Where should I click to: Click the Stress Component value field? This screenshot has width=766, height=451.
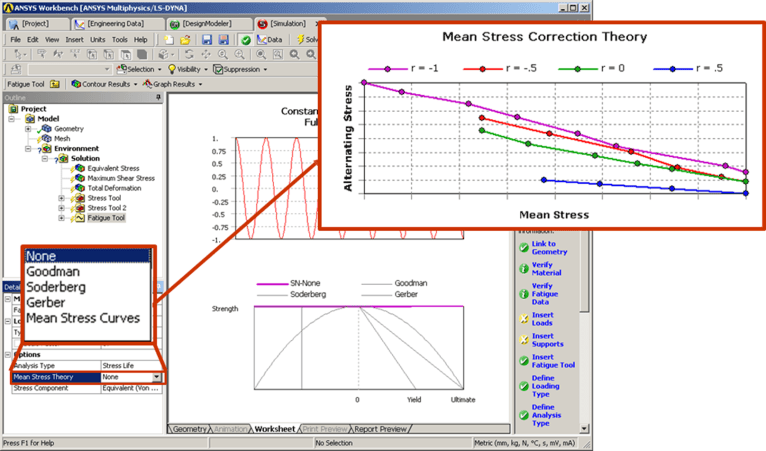pos(131,388)
